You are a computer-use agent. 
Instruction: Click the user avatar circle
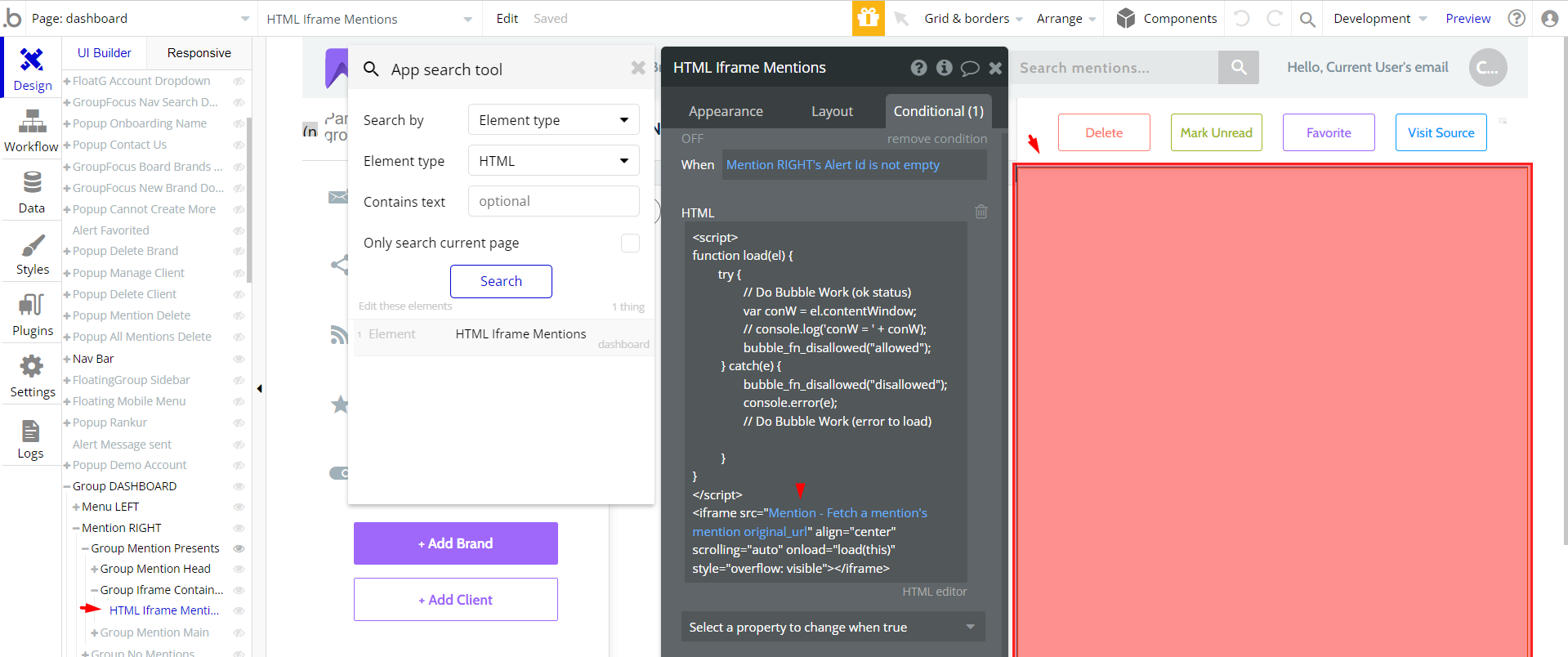(1488, 68)
